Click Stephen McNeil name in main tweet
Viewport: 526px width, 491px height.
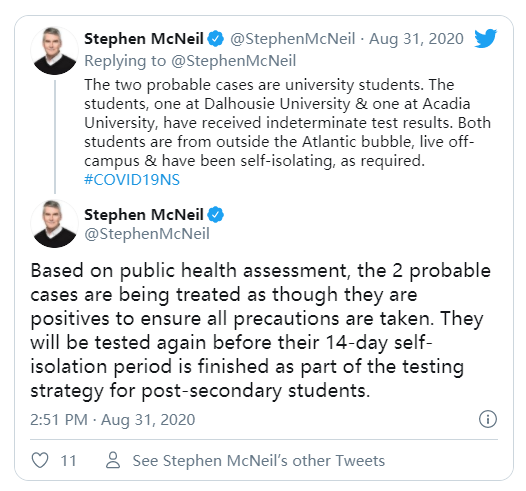tap(144, 215)
